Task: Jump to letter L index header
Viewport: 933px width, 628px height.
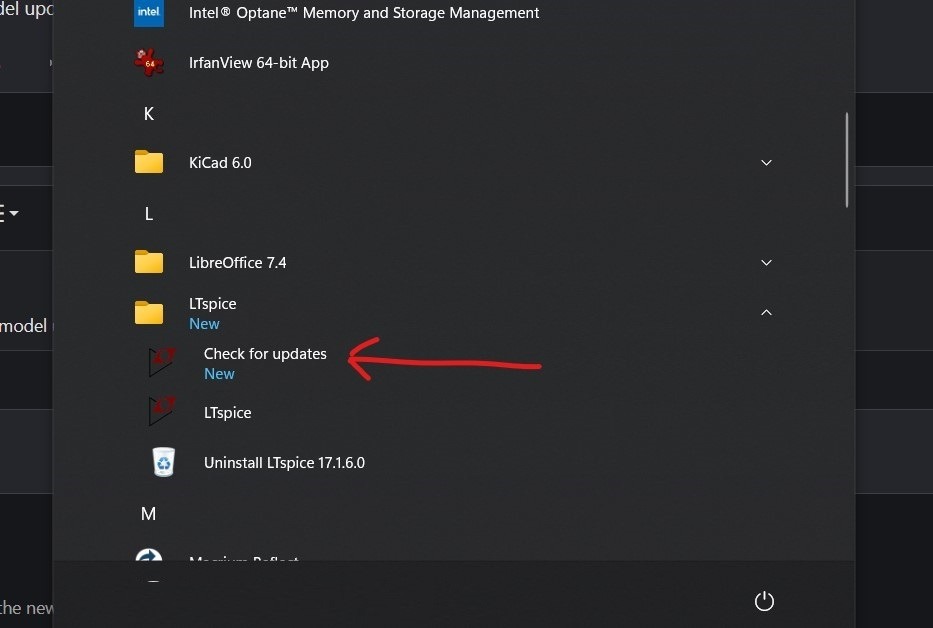Action: click(x=149, y=213)
